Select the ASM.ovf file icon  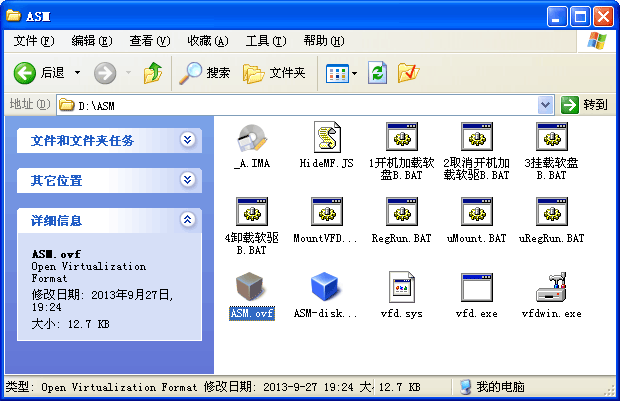[x=250, y=286]
